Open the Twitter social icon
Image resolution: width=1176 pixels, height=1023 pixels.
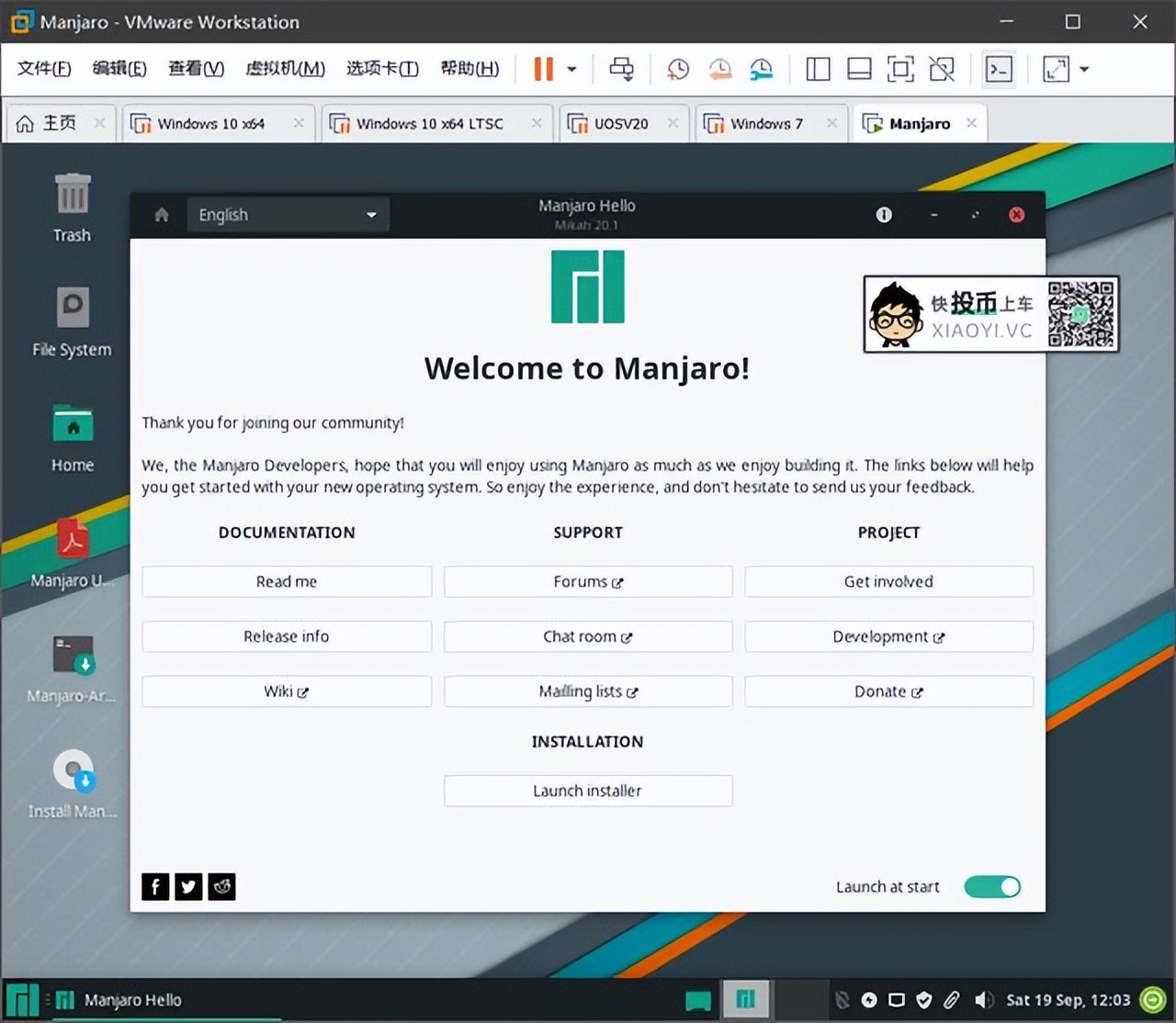188,886
